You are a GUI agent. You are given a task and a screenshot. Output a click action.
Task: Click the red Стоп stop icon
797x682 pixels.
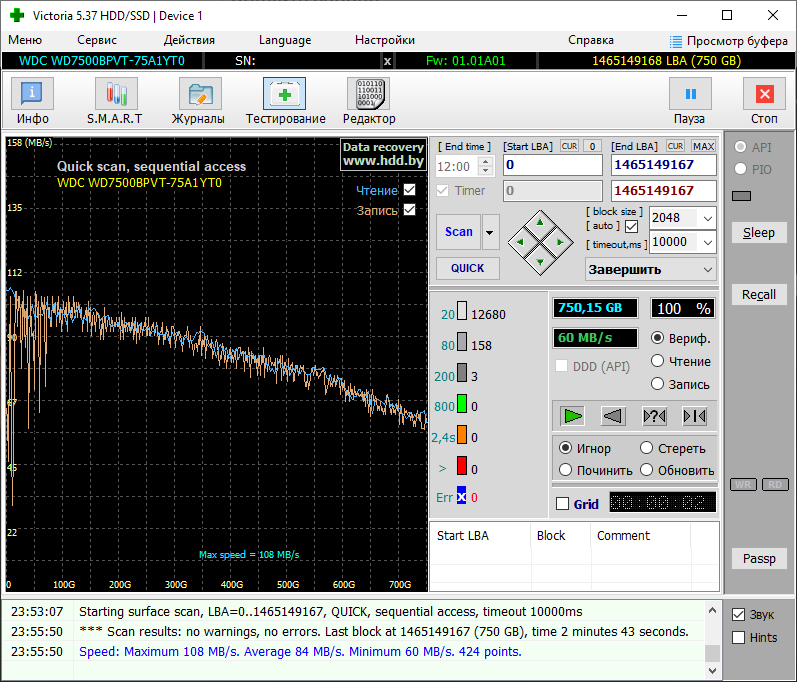(764, 95)
